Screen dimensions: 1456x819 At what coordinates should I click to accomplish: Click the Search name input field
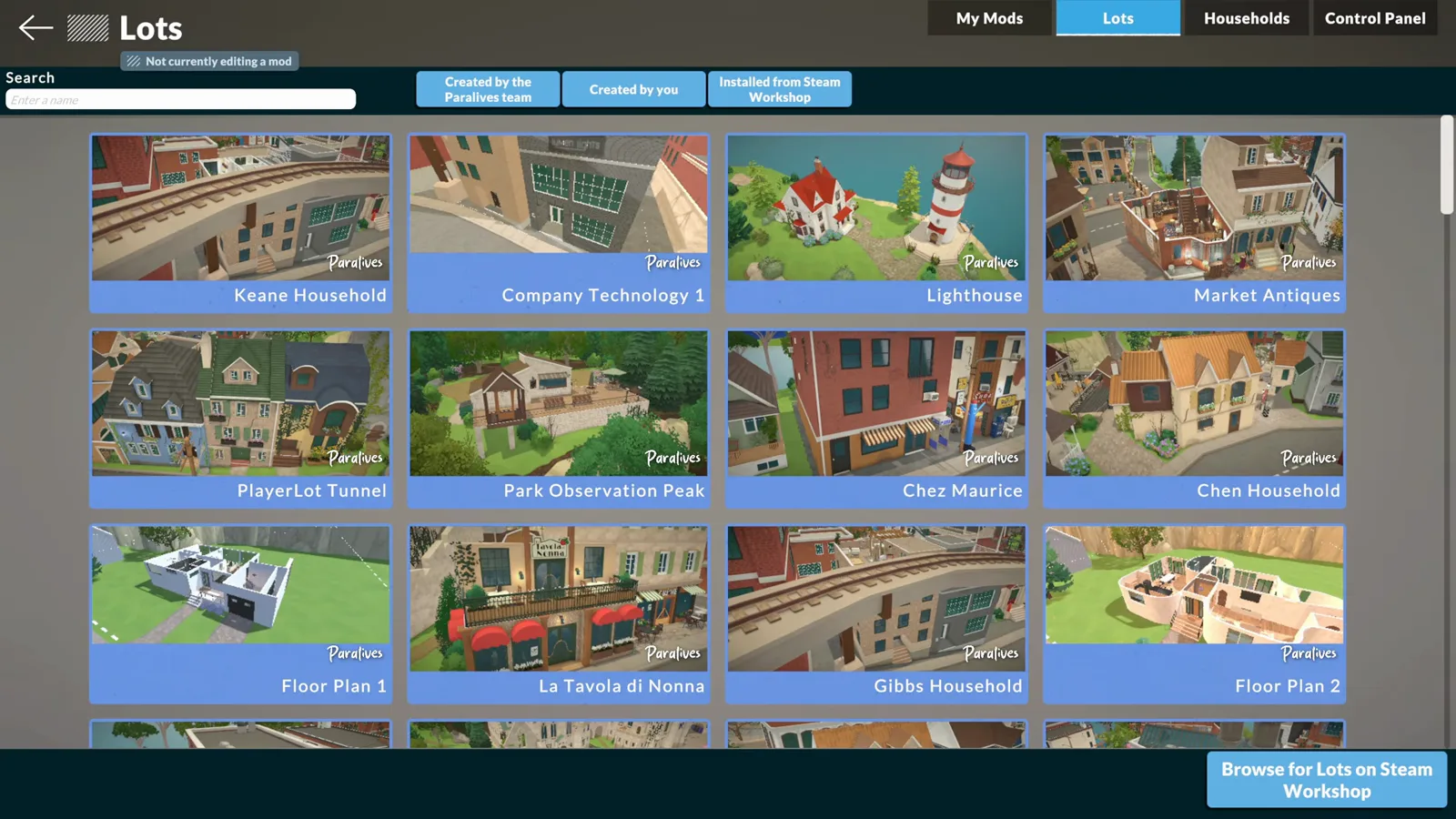(180, 99)
